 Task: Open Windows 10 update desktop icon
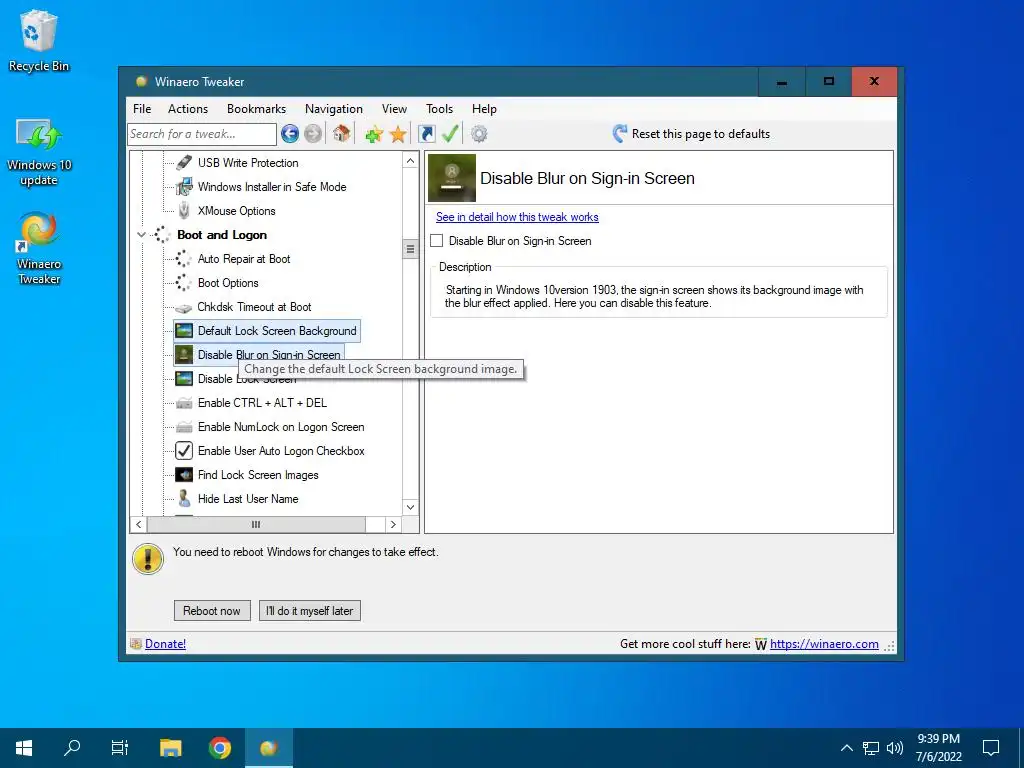click(39, 152)
